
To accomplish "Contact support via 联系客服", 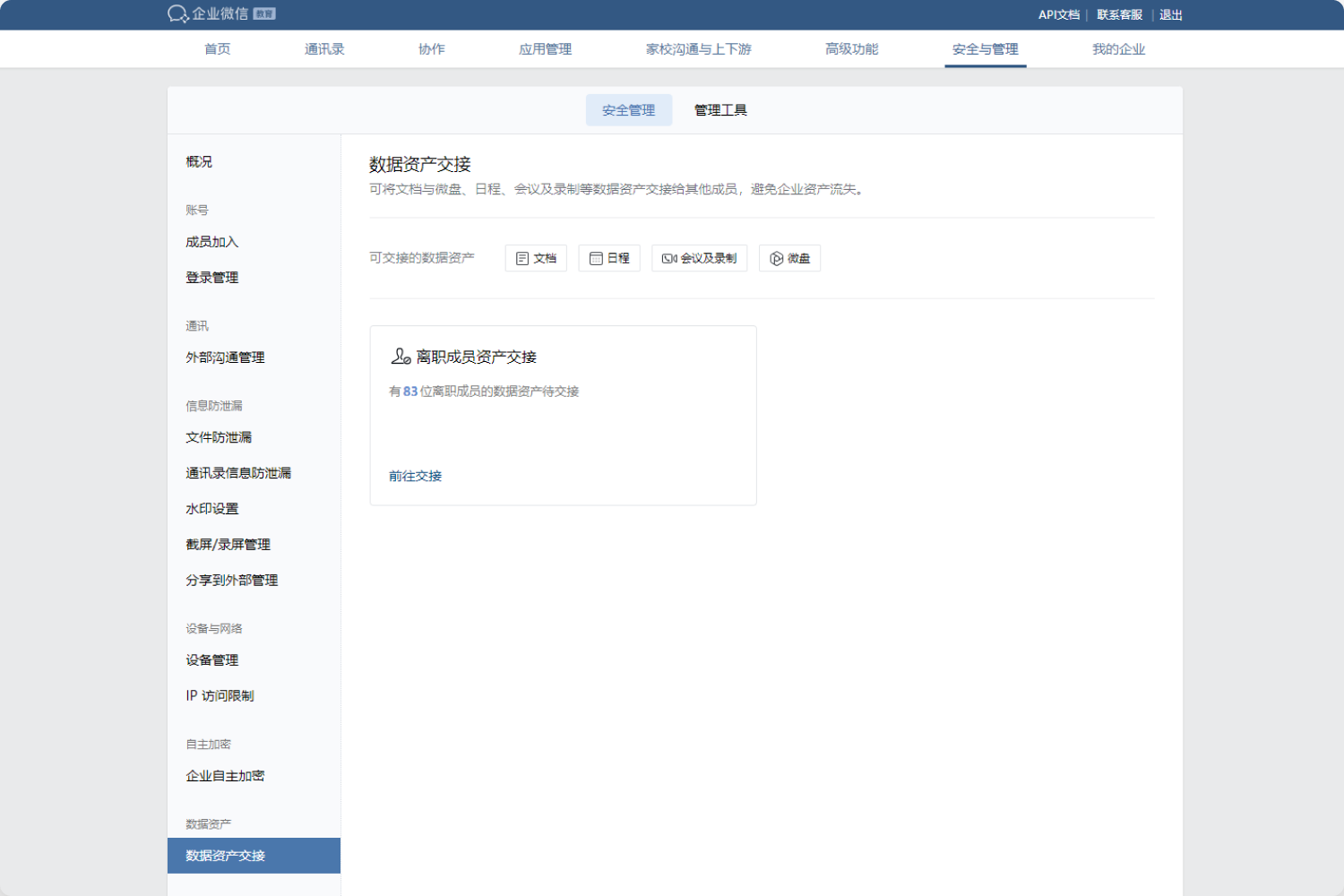I will pos(1119,15).
